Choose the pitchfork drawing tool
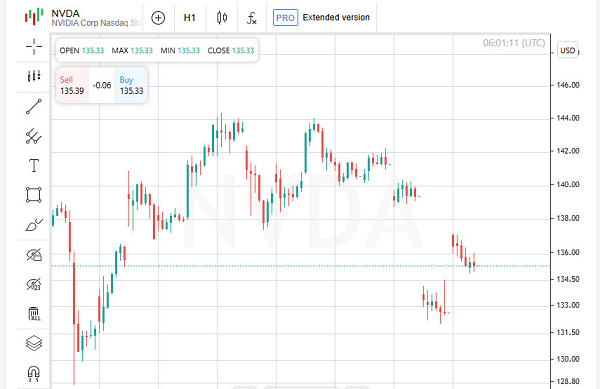Image resolution: width=600 pixels, height=389 pixels. pos(34,136)
